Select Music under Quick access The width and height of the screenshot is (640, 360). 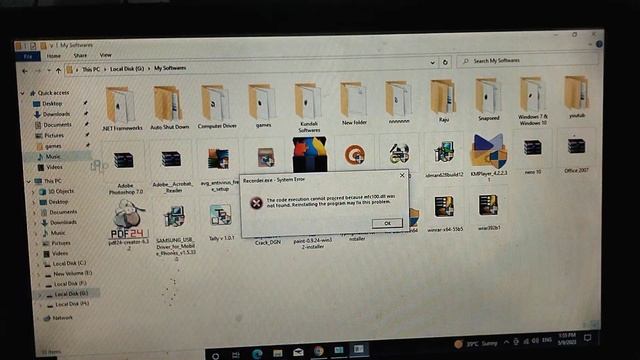[x=53, y=157]
